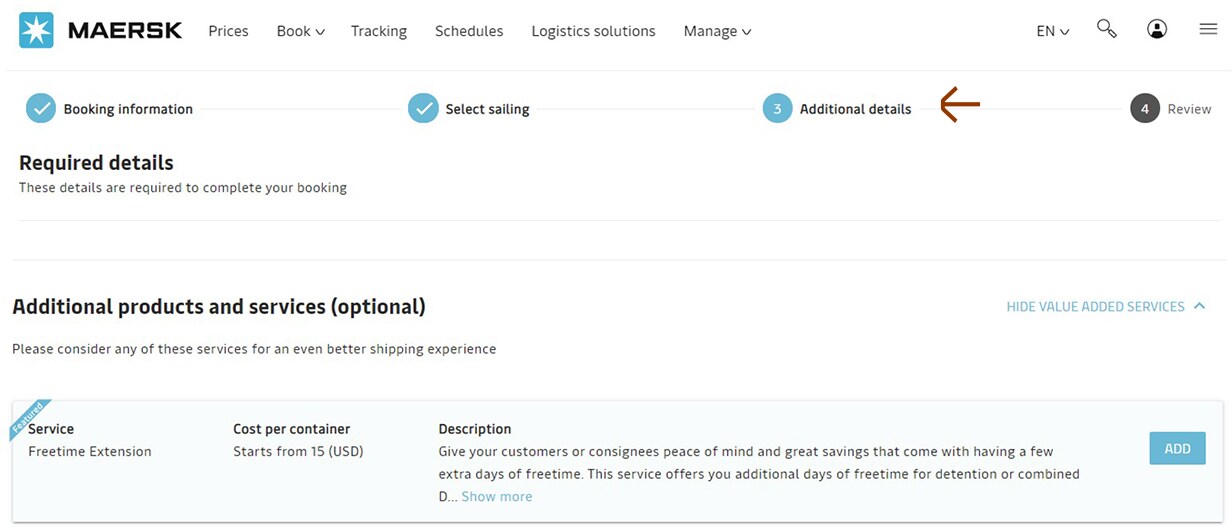Click the Featured ribbon badge
Screen dimensions: 1232x528
[28, 418]
